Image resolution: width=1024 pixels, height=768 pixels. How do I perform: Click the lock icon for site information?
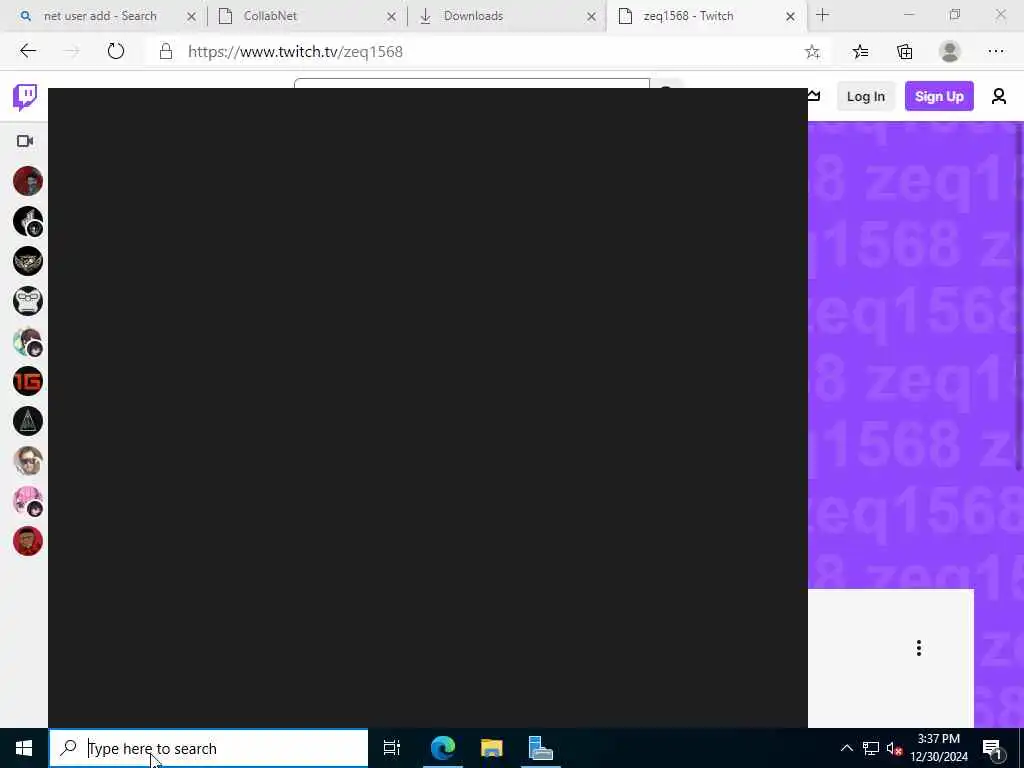pyautogui.click(x=166, y=52)
